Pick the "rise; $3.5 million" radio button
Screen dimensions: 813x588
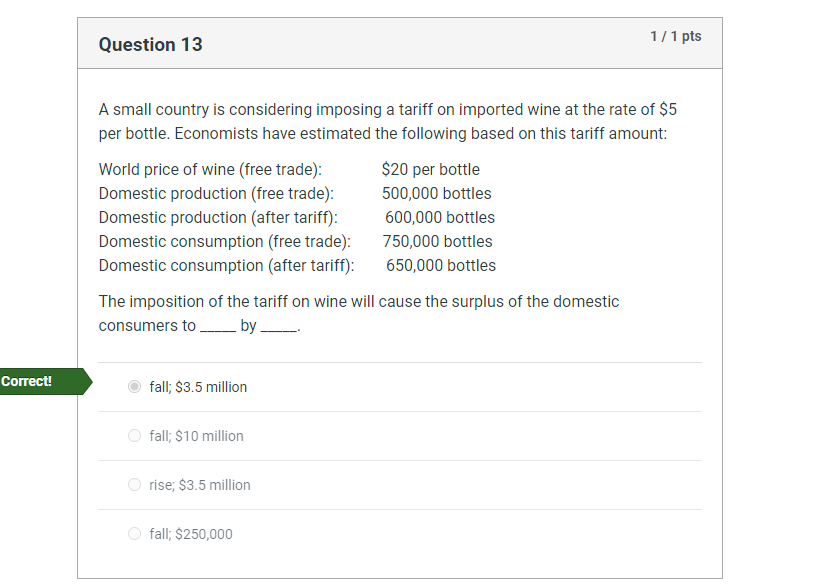134,485
